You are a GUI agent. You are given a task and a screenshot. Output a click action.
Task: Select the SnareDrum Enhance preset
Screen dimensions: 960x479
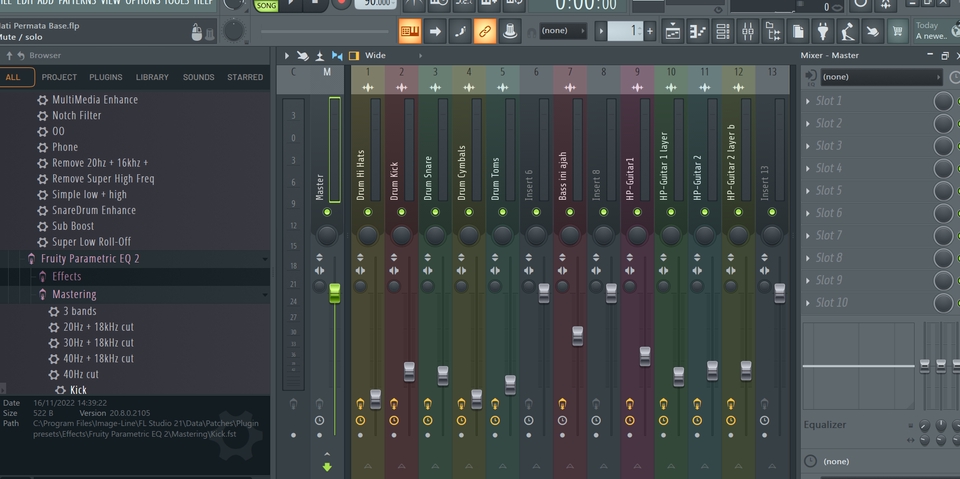tap(94, 210)
